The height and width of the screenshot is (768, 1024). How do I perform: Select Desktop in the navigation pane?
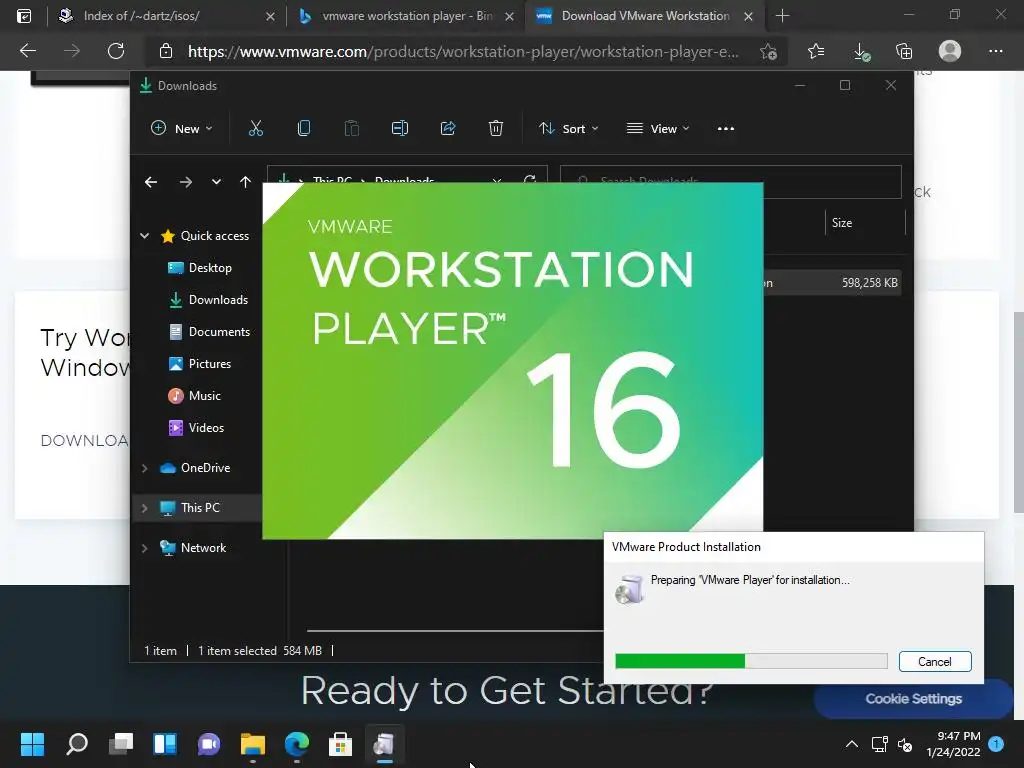pyautogui.click(x=199, y=268)
